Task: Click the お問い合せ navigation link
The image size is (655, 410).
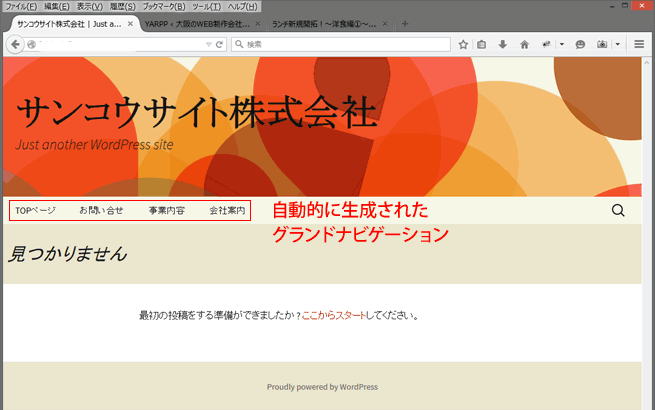Action: tap(102, 211)
